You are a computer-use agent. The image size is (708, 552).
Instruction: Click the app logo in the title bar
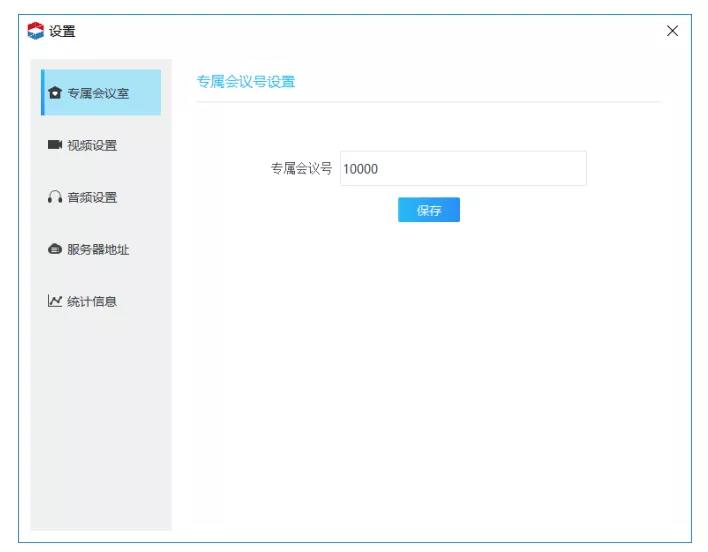pos(35,31)
